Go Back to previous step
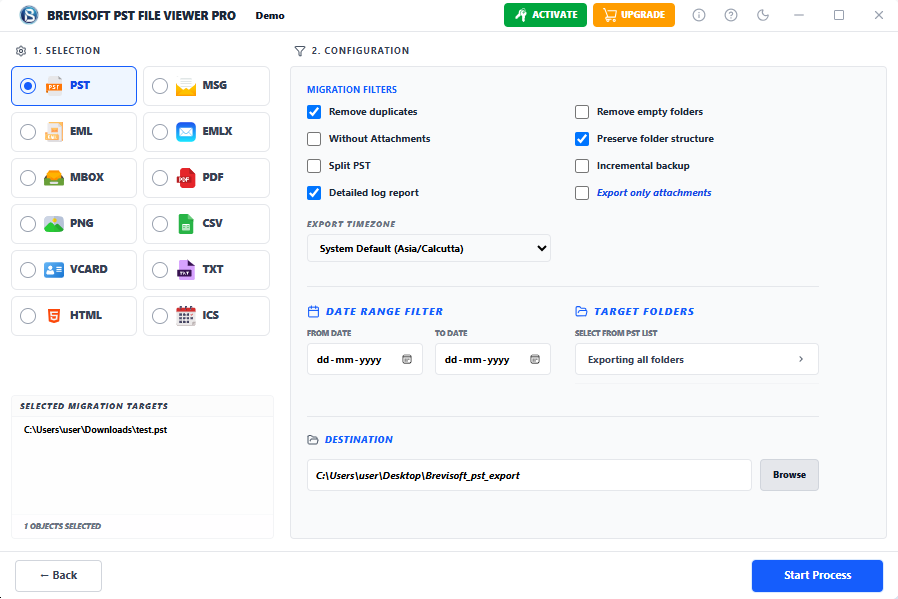The image size is (898, 599). pos(58,576)
